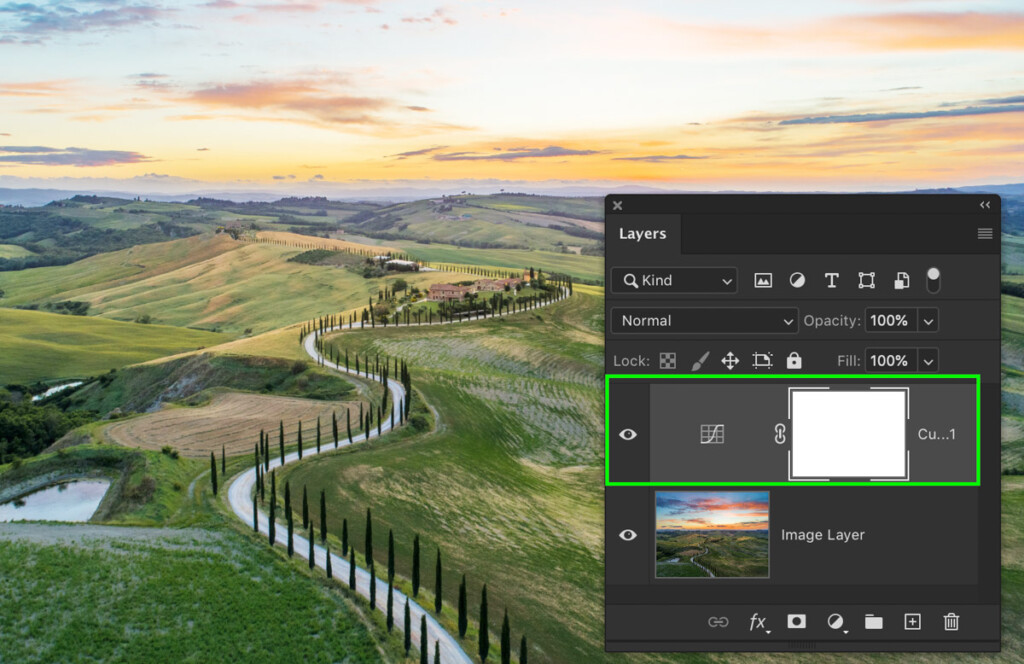This screenshot has width=1024, height=664.
Task: Lock all padlock icon
Action: 793,360
